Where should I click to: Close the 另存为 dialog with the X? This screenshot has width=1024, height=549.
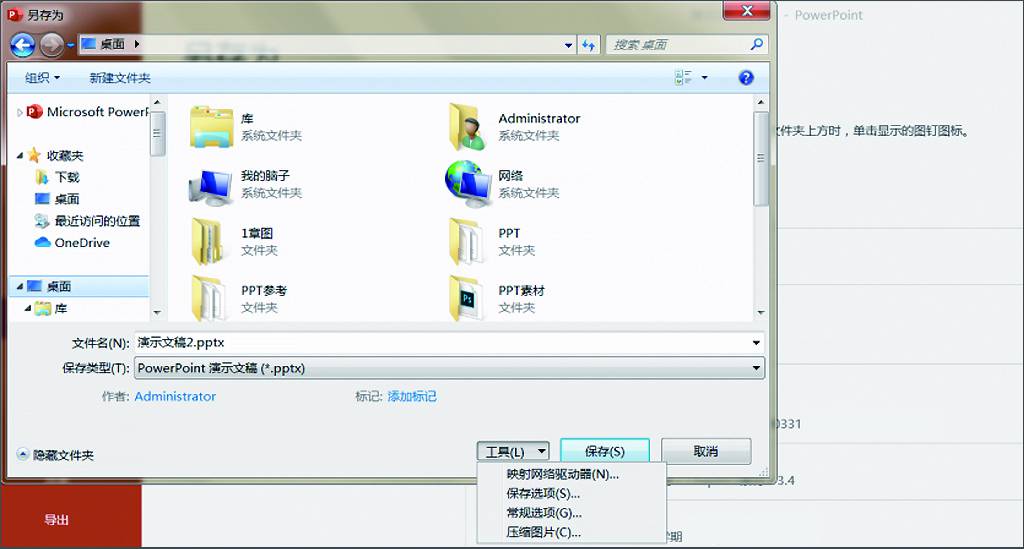[746, 10]
